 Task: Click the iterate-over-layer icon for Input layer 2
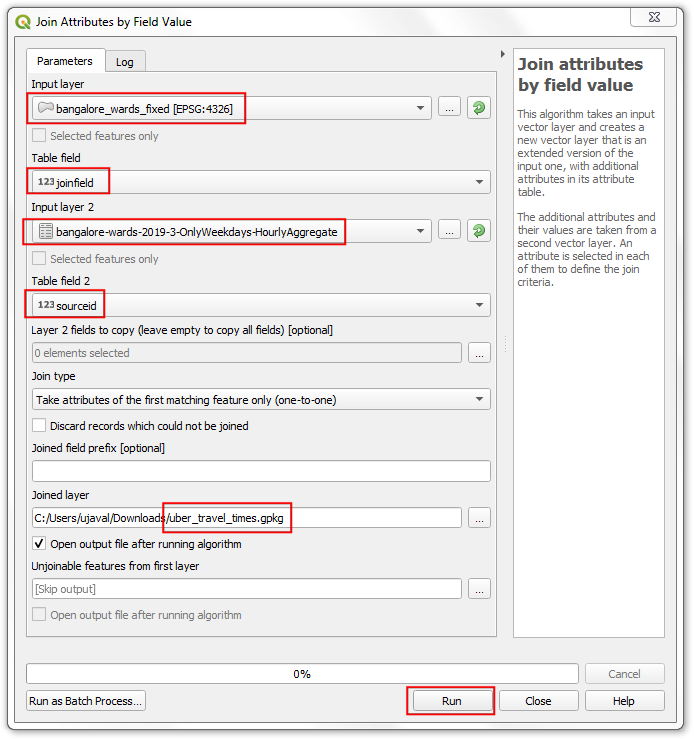click(x=480, y=231)
